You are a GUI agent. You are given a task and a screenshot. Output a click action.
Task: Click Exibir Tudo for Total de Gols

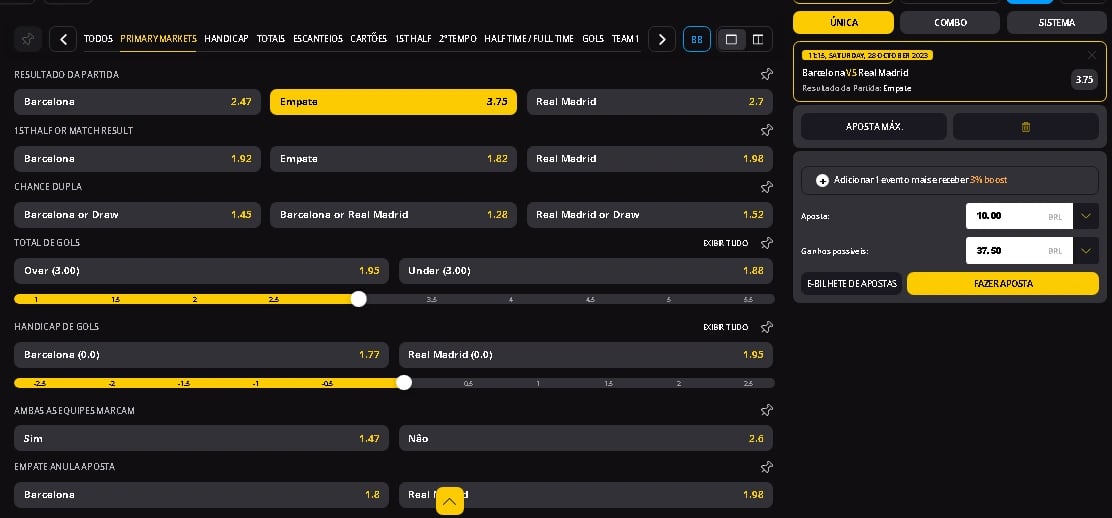coord(725,243)
